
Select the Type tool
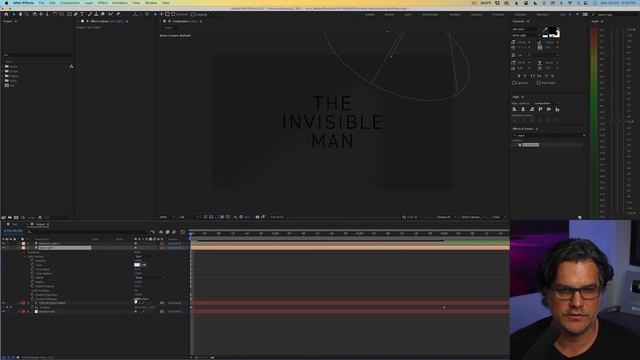point(82,14)
